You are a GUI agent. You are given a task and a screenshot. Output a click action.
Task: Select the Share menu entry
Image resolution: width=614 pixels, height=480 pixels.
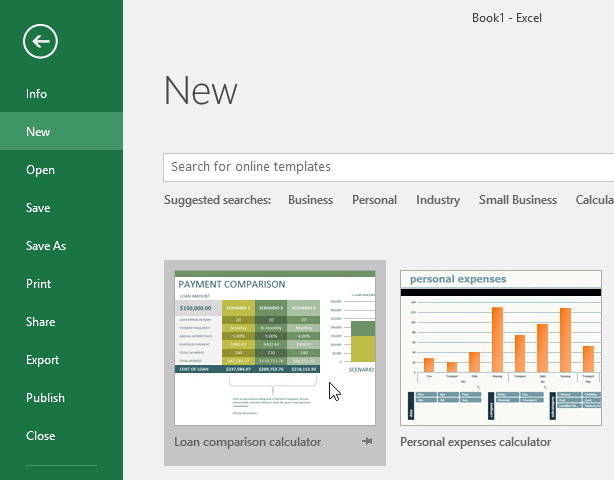40,322
